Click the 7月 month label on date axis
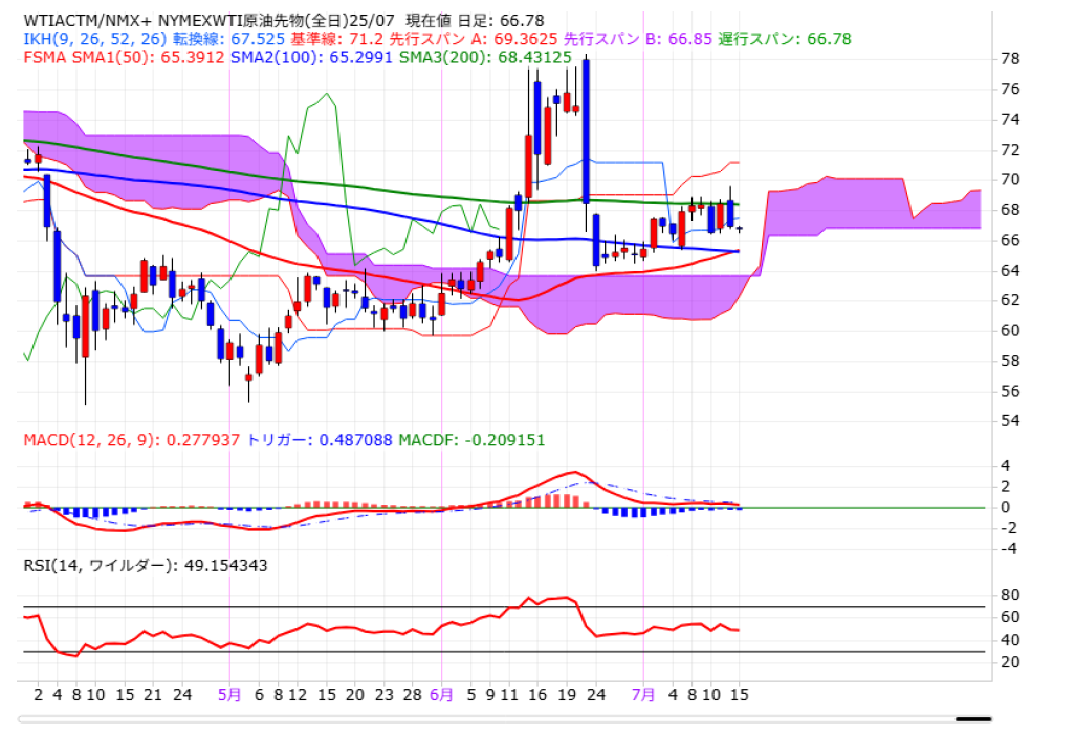Viewport: 1076px width, 738px height. pyautogui.click(x=644, y=695)
